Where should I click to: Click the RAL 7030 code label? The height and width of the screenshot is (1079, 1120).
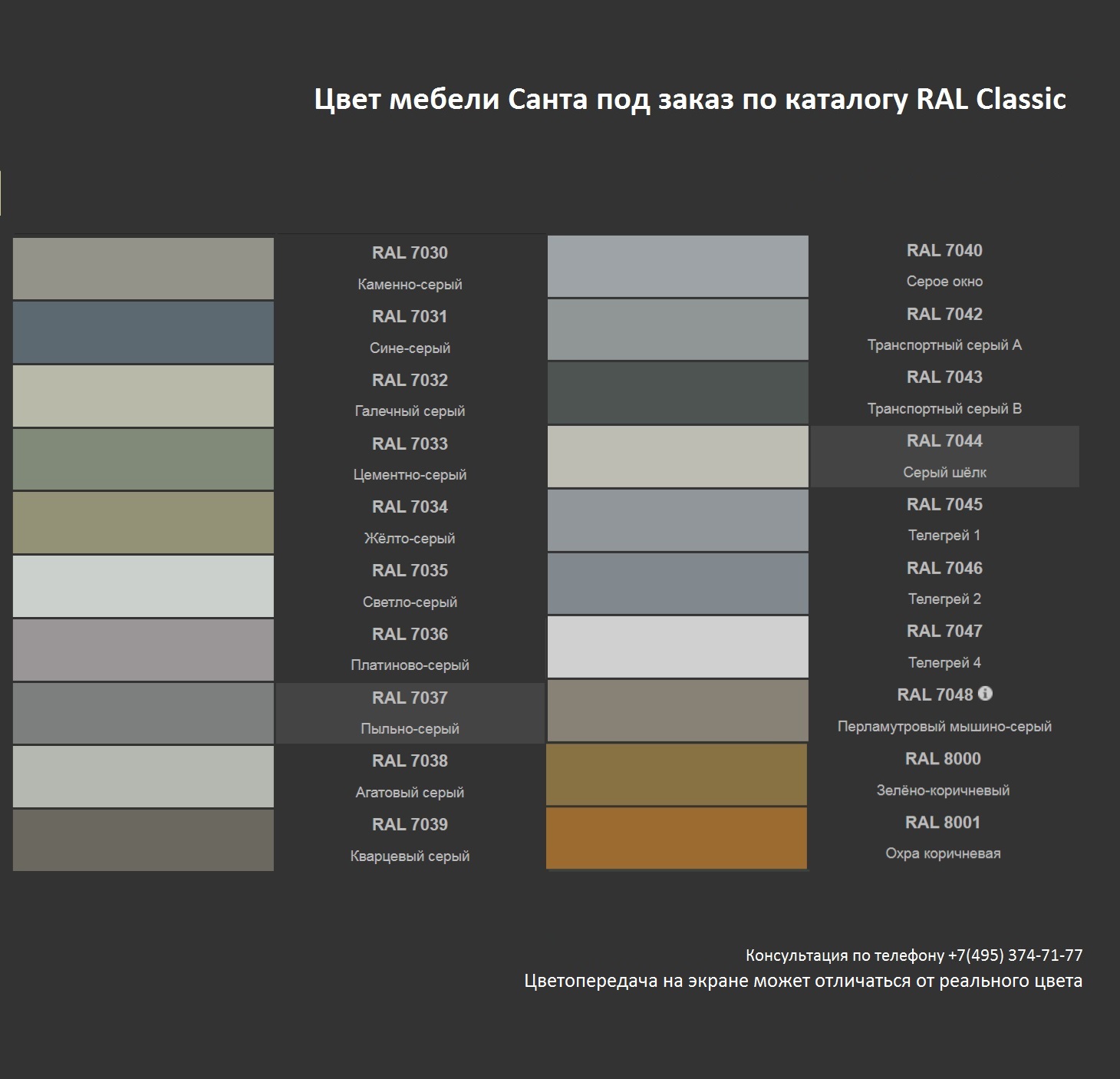(x=410, y=252)
